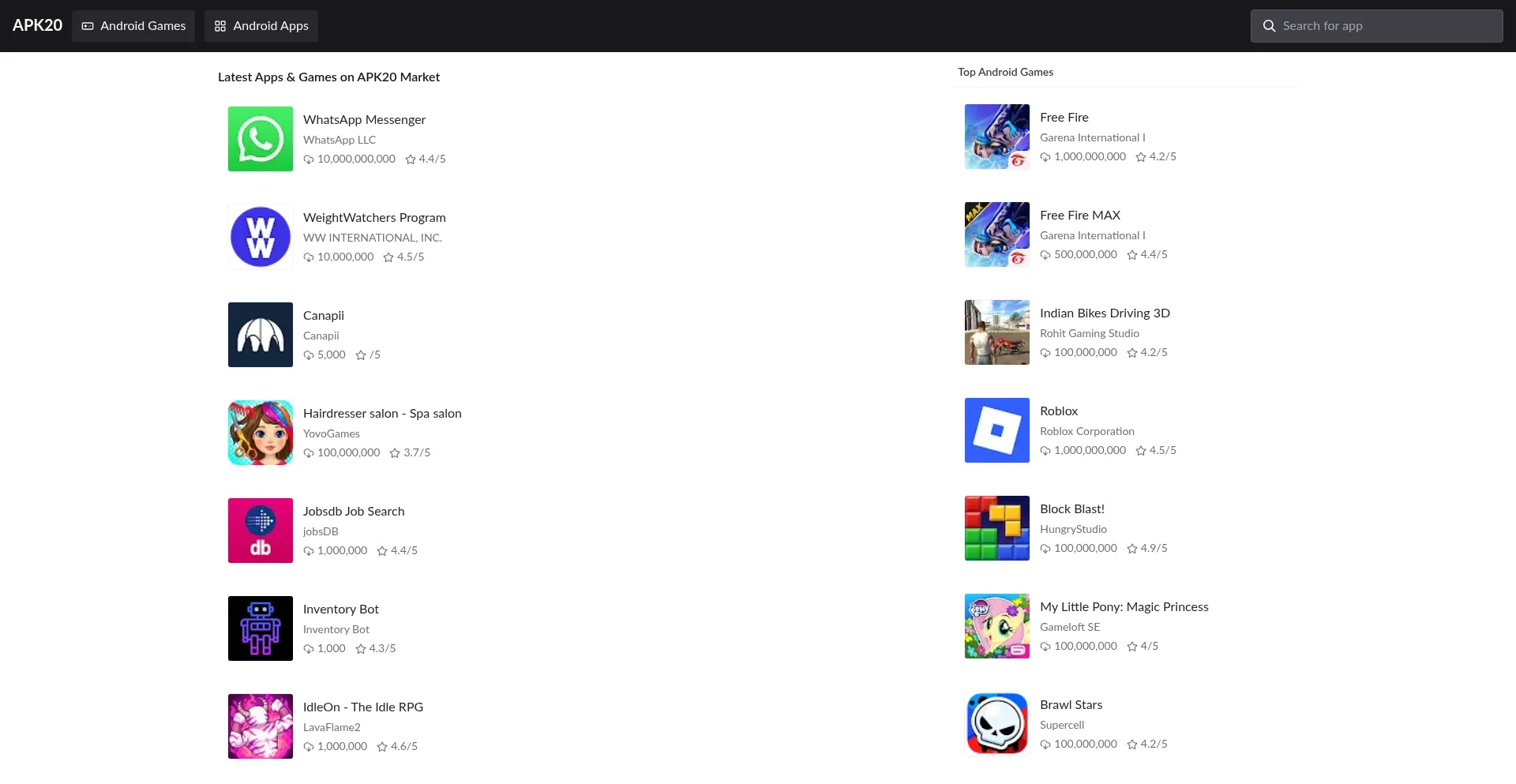This screenshot has height=784, width=1516.
Task: Click the Rohit Gaming Studio developer name
Action: [1090, 333]
